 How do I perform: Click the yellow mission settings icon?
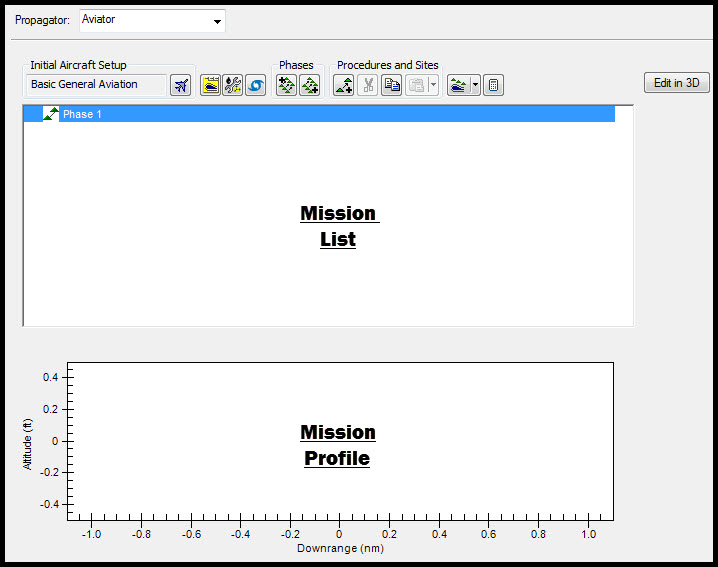click(211, 85)
